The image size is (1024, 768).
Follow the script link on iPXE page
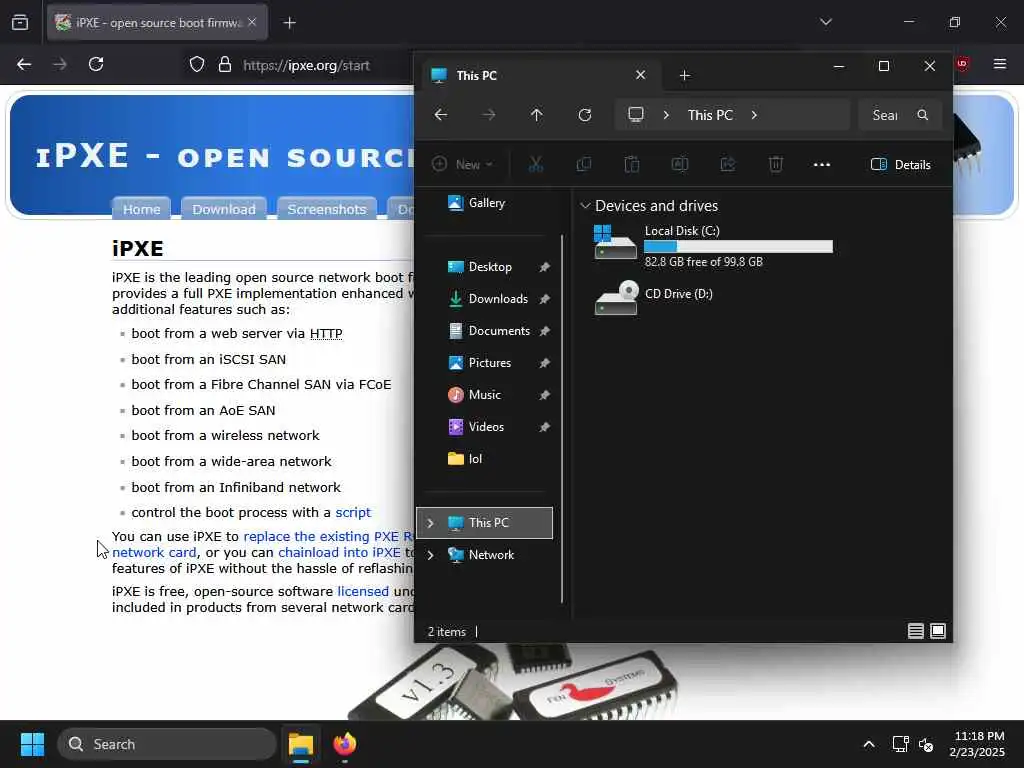(x=353, y=513)
